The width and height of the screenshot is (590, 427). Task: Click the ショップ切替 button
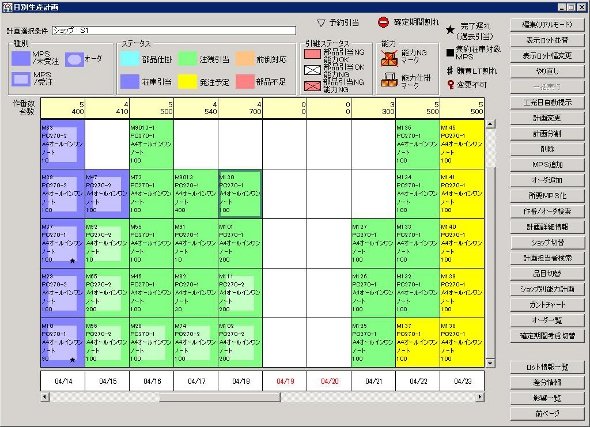click(x=547, y=243)
